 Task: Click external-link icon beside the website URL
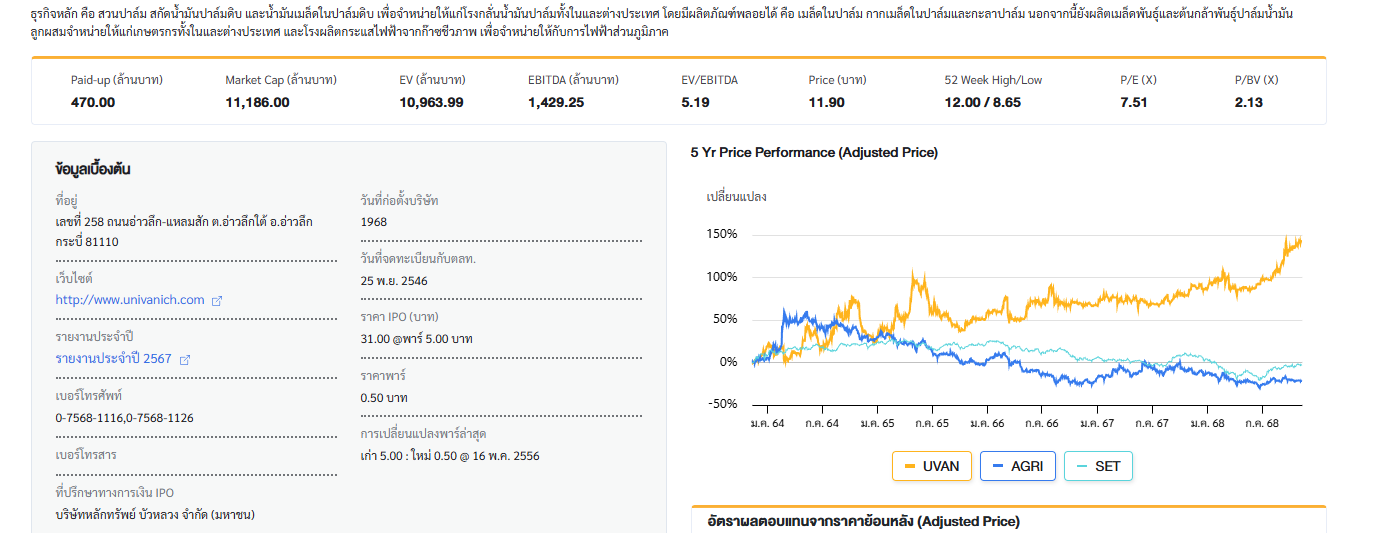(217, 300)
